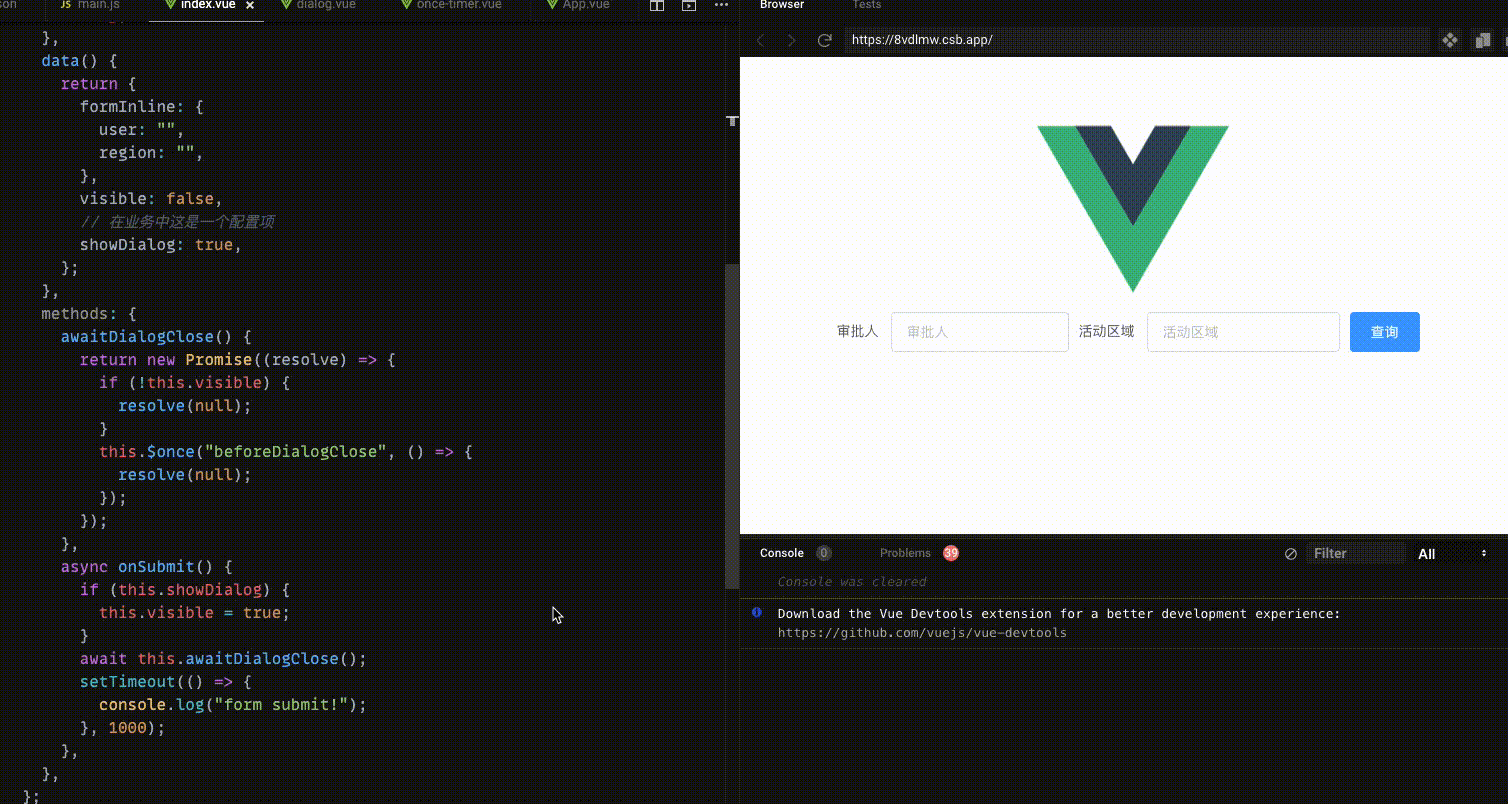Open the Problems tab
This screenshot has height=804, width=1508.
(905, 553)
